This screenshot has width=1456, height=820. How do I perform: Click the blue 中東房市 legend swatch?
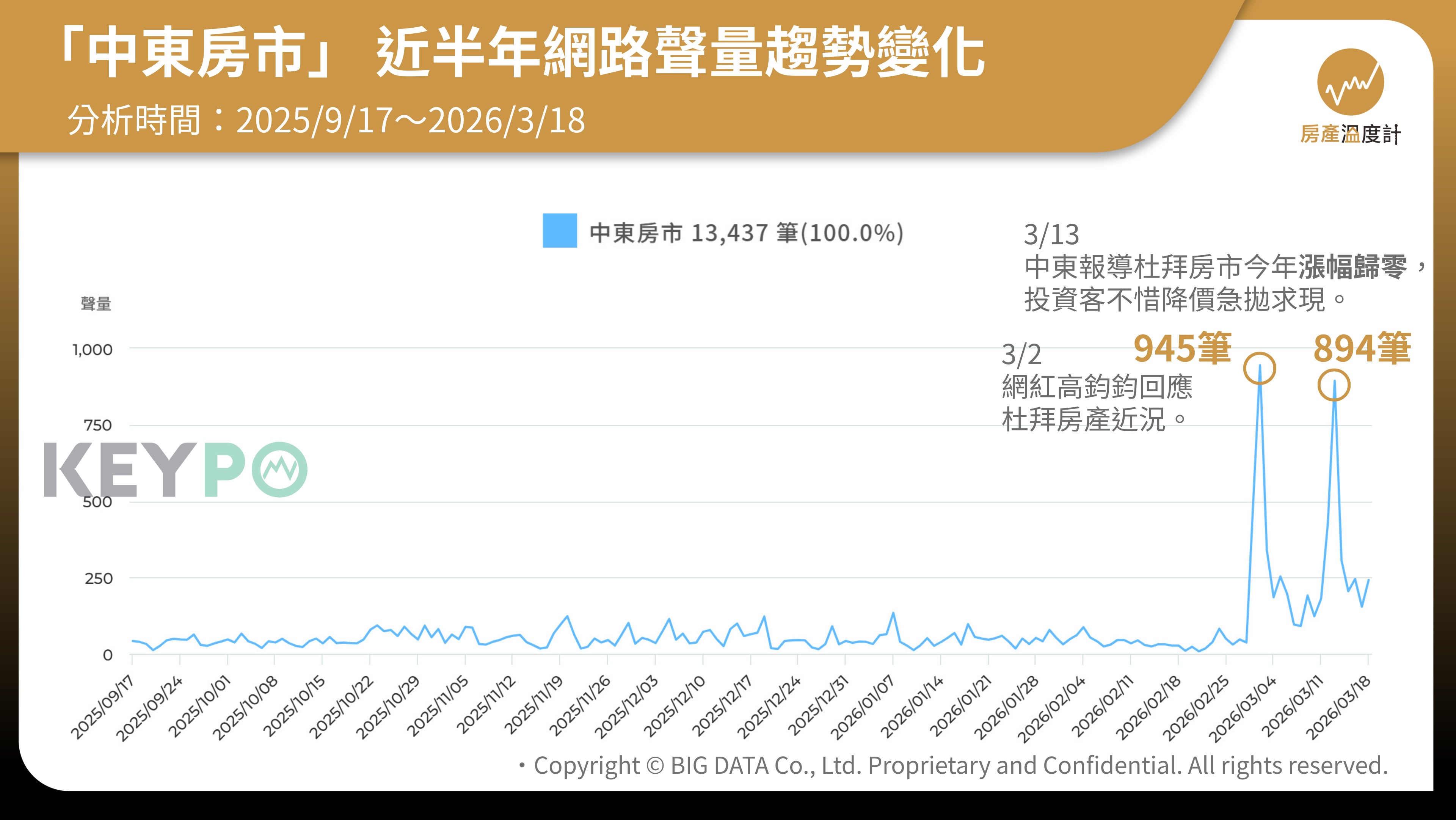click(560, 231)
